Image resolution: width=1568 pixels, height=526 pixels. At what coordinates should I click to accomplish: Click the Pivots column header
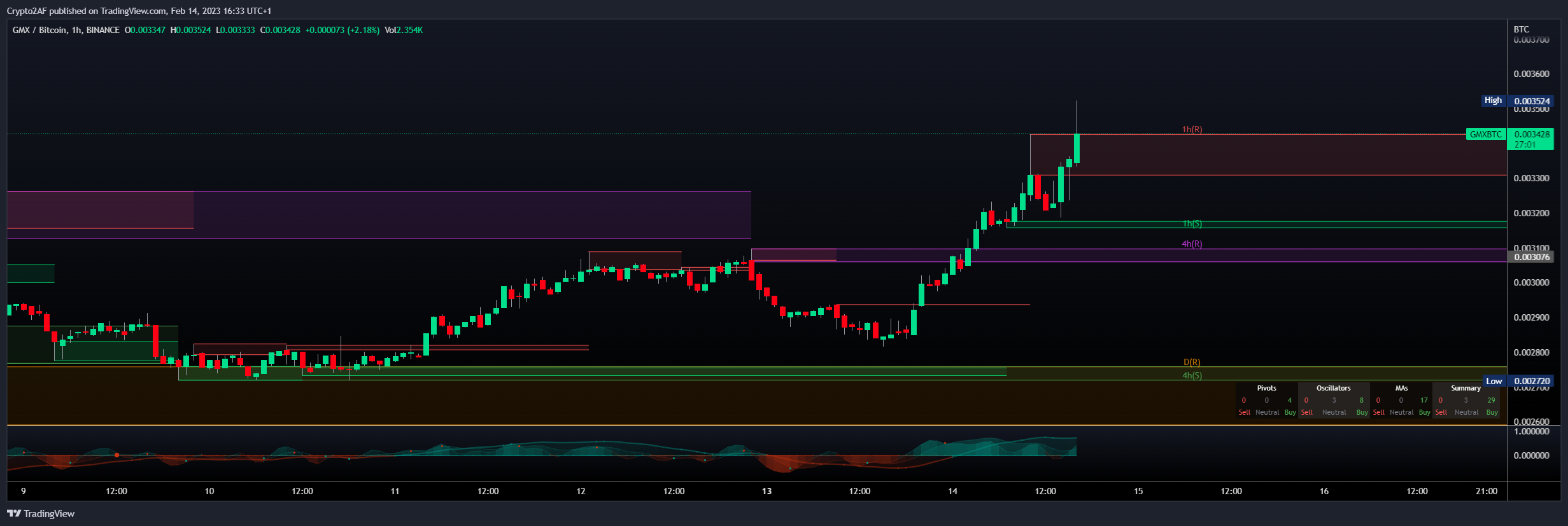click(x=1266, y=388)
